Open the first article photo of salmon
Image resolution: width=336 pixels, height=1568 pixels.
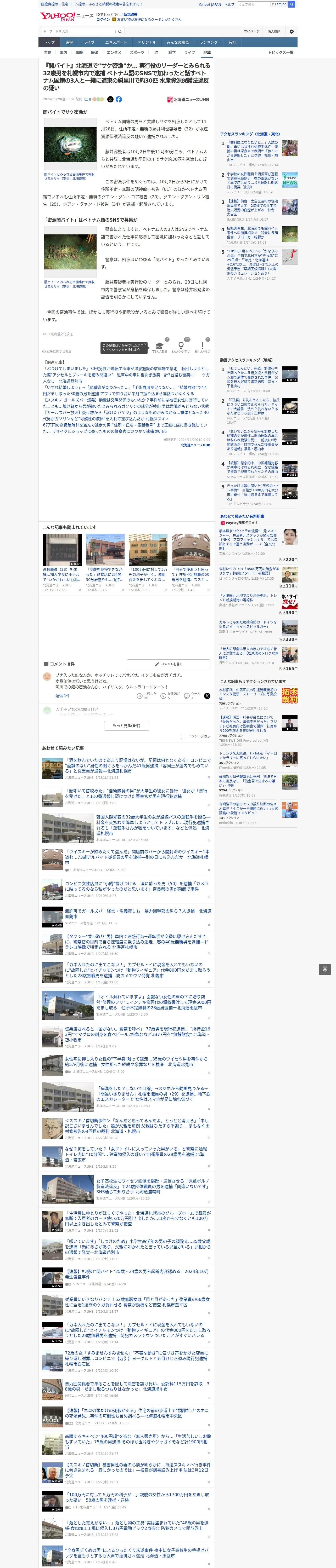click(70, 144)
